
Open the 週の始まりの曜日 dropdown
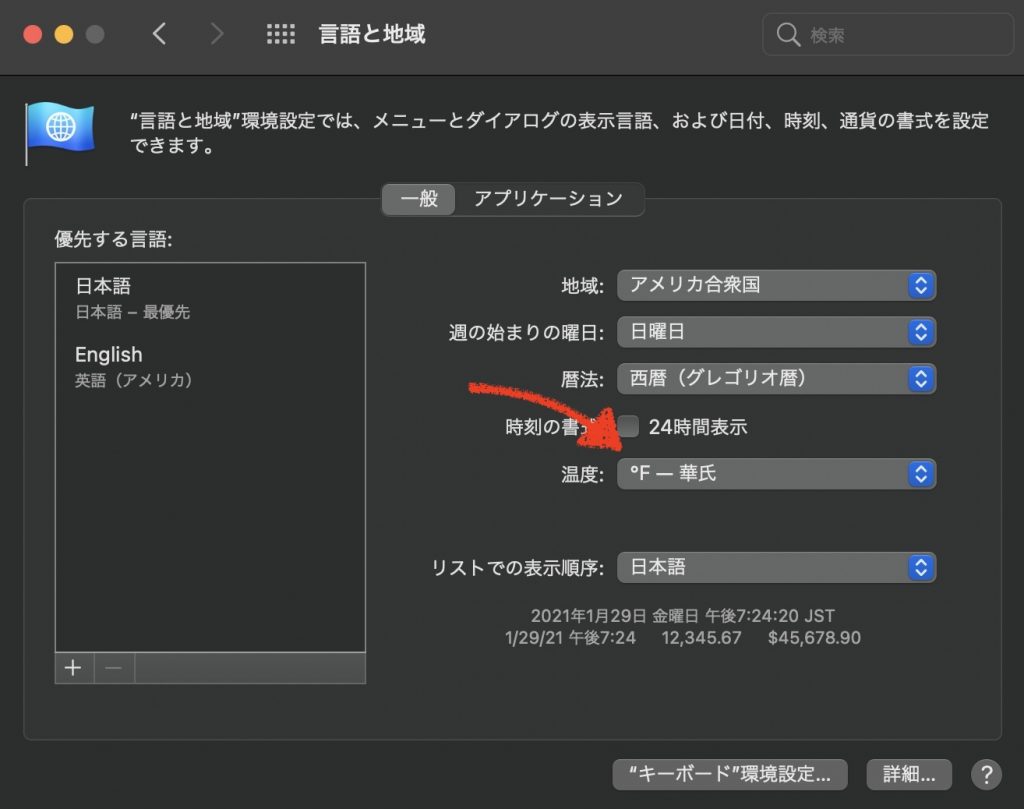pos(776,332)
